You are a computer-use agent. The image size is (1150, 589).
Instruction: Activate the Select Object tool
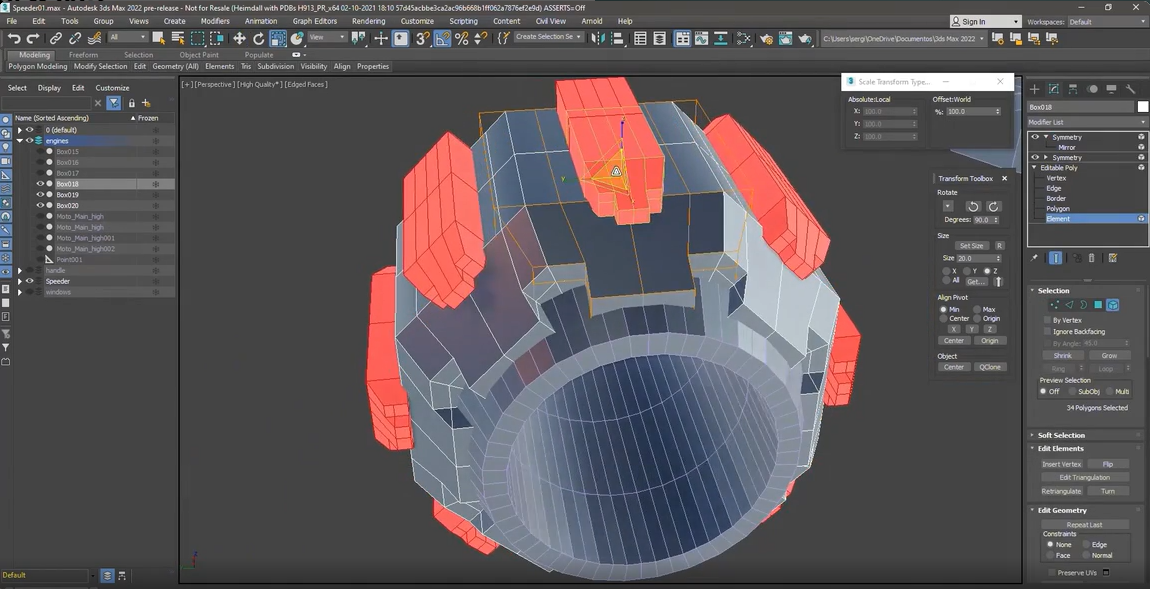click(158, 38)
